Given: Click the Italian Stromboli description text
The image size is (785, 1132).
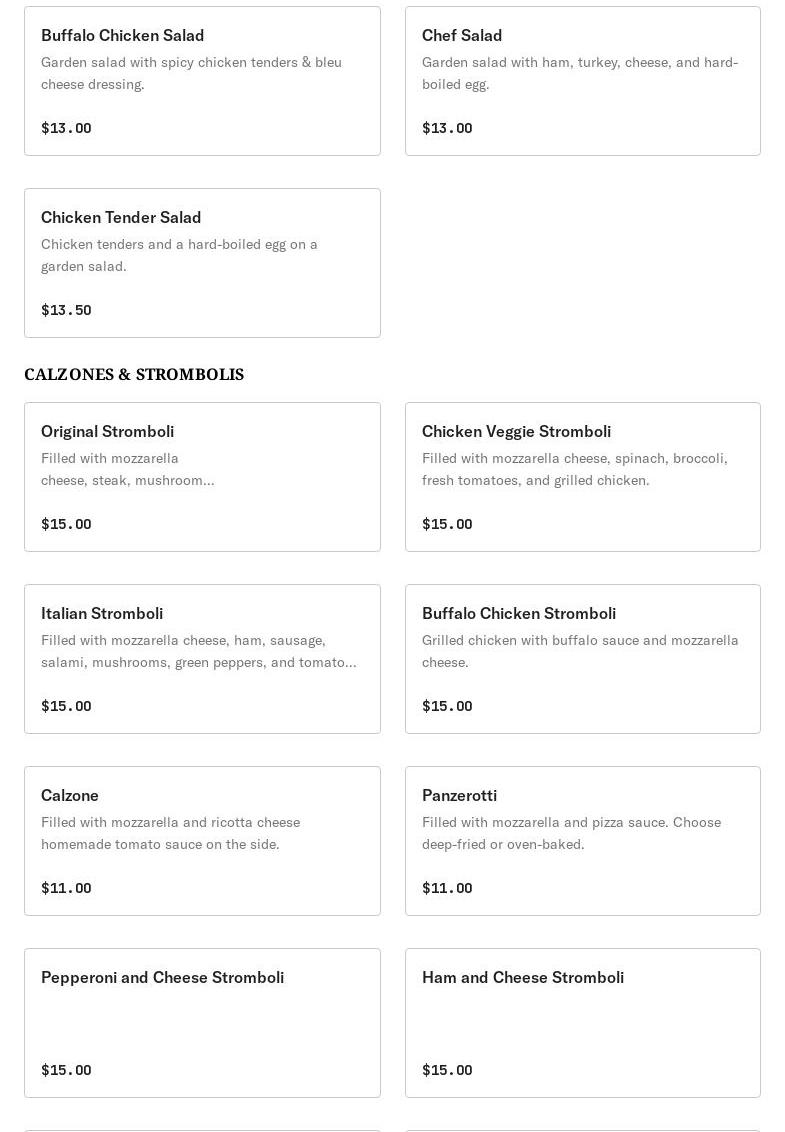Looking at the screenshot, I should (199, 651).
